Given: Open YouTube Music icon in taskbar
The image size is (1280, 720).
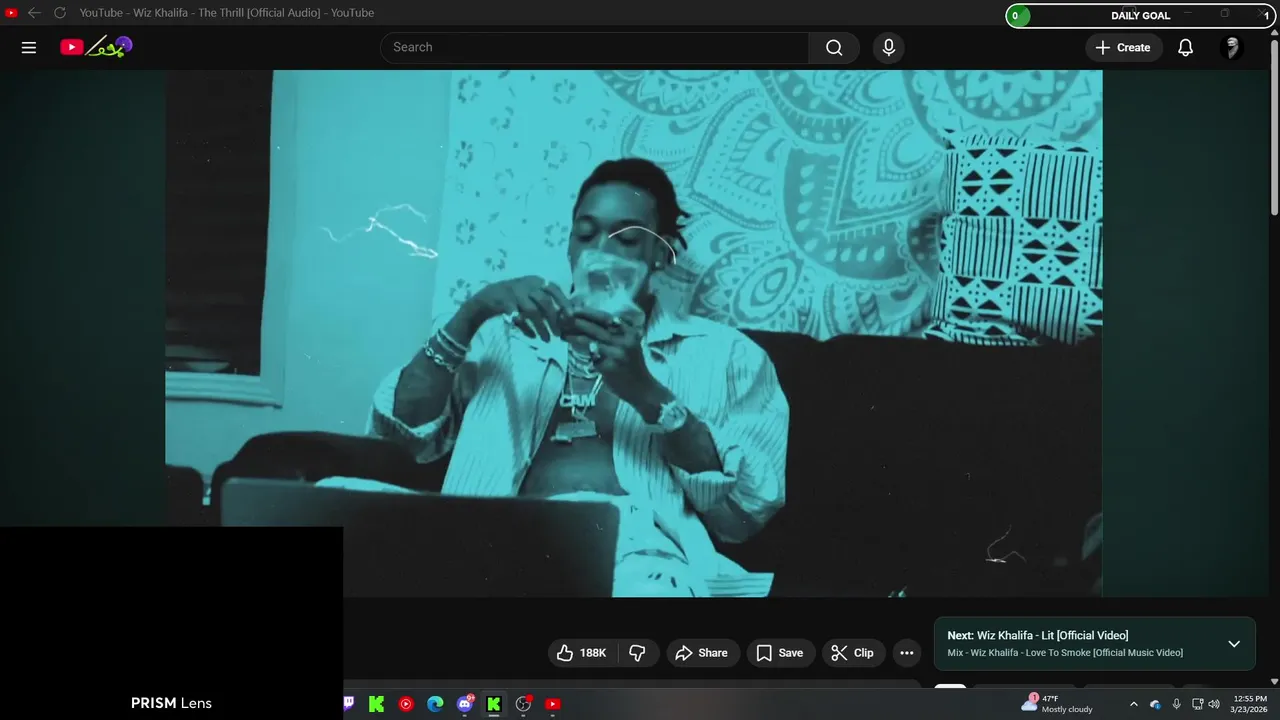Looking at the screenshot, I should [406, 704].
